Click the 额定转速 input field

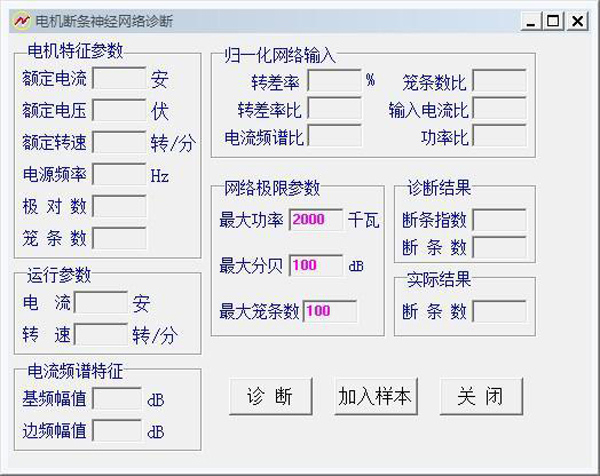(119, 142)
